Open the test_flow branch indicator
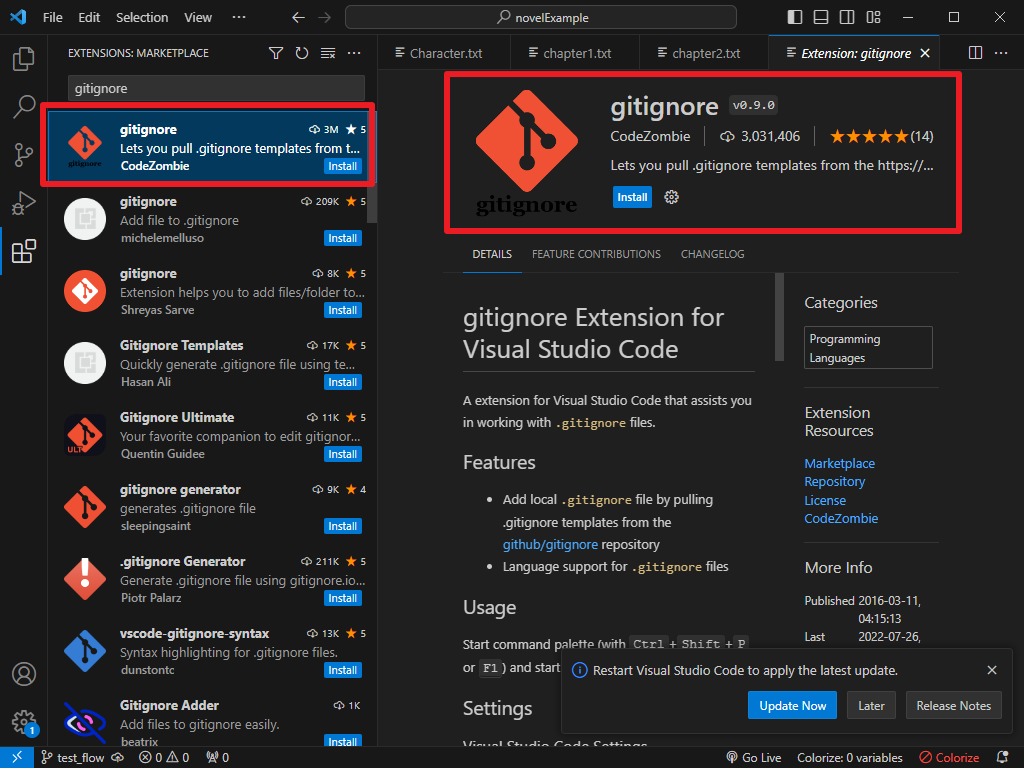The height and width of the screenshot is (768, 1024). tap(72, 758)
